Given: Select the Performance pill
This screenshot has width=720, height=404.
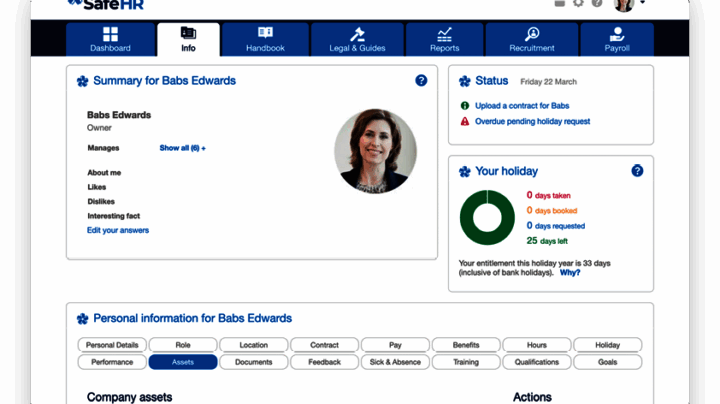Looking at the screenshot, I should [x=112, y=362].
